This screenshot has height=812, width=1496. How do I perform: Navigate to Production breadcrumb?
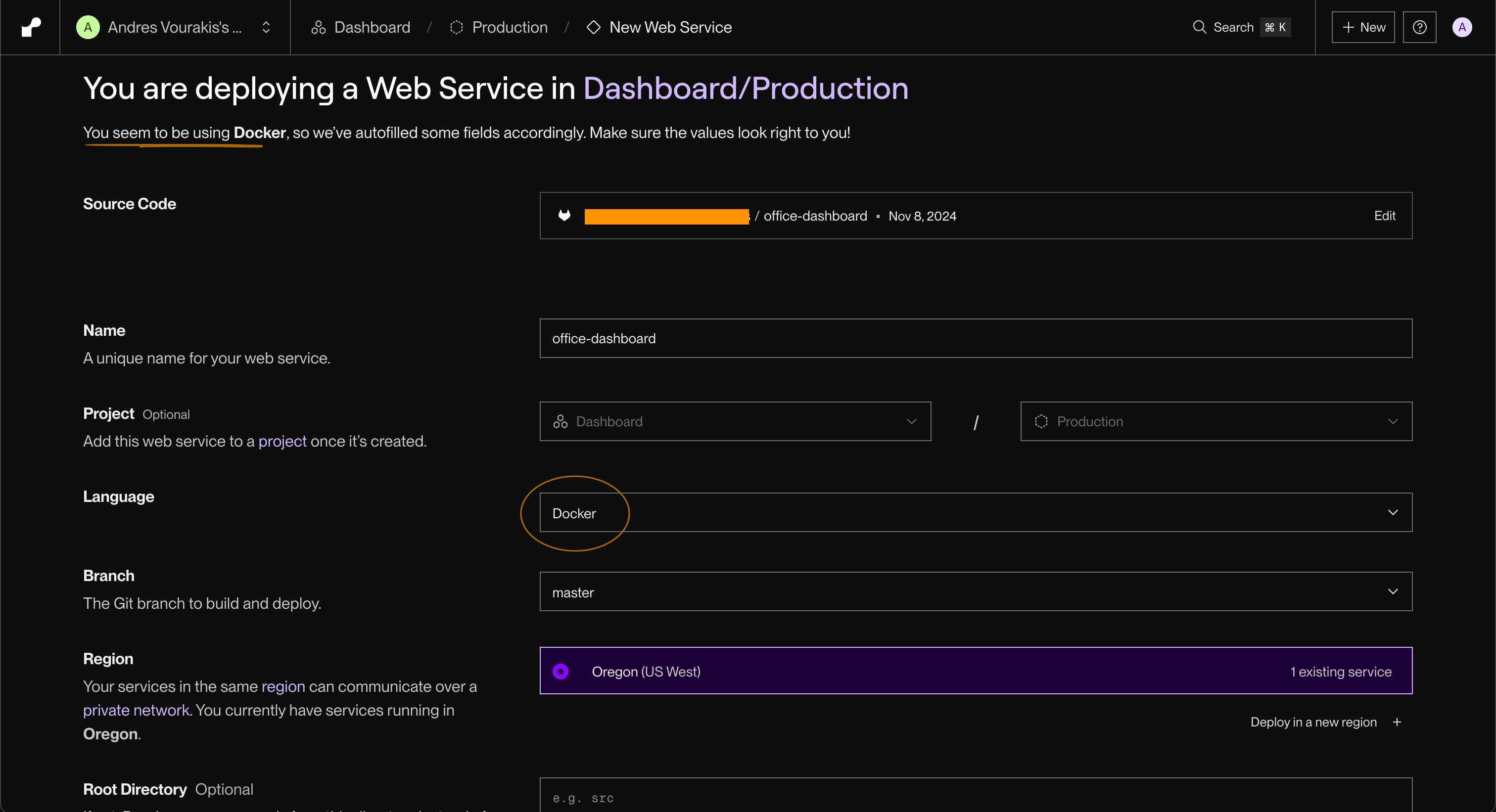pyautogui.click(x=510, y=27)
